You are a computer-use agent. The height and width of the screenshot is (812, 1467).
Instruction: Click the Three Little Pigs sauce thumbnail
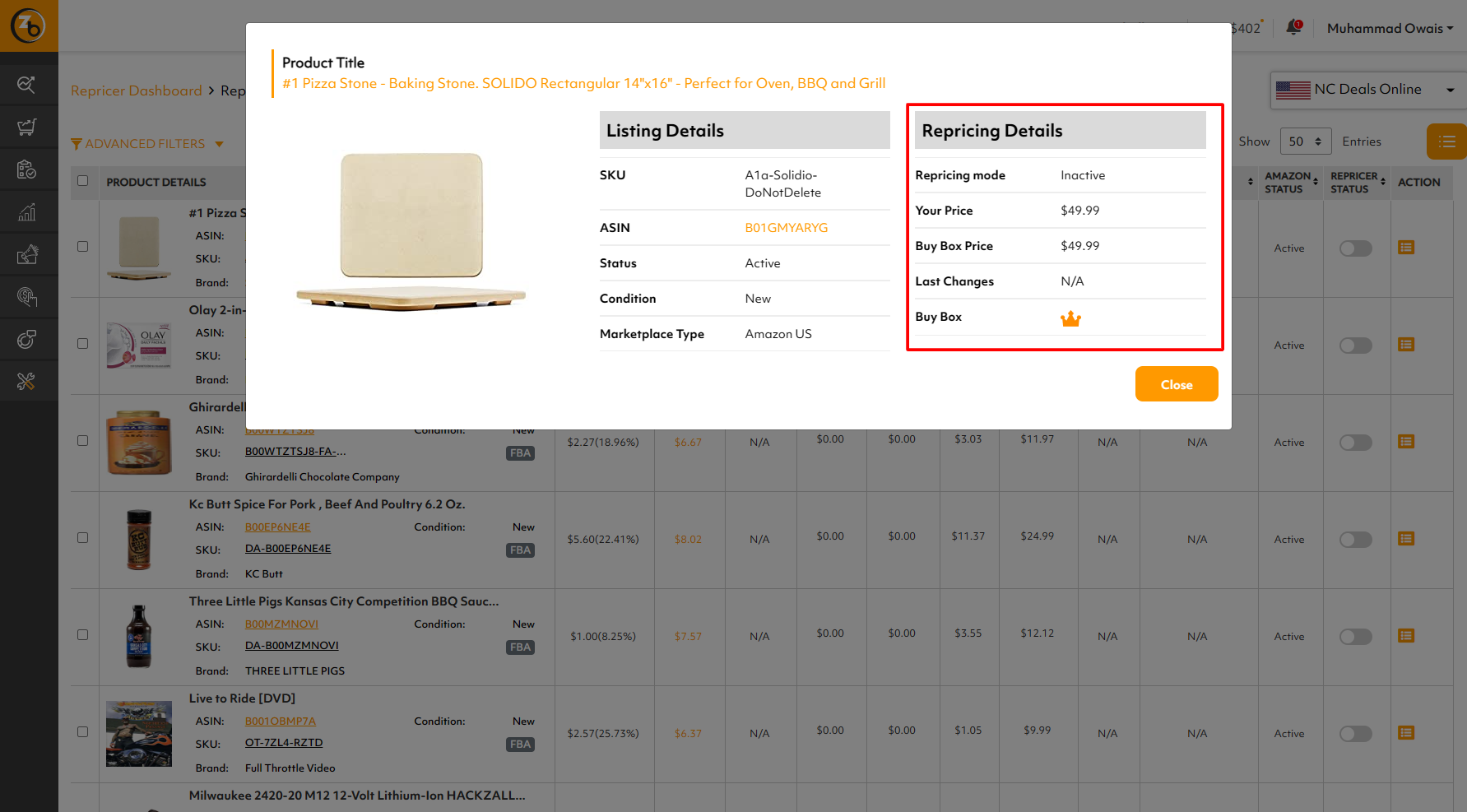pos(139,637)
